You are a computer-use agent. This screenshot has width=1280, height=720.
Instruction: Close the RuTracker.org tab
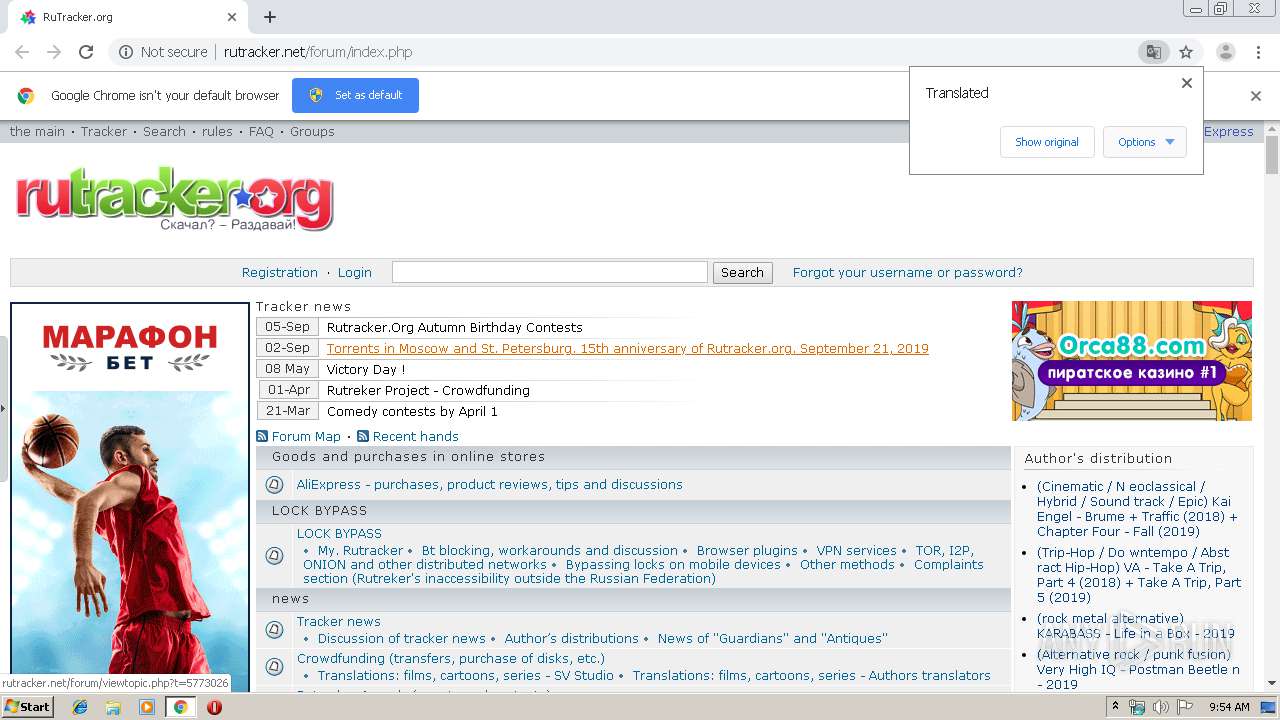(x=232, y=17)
